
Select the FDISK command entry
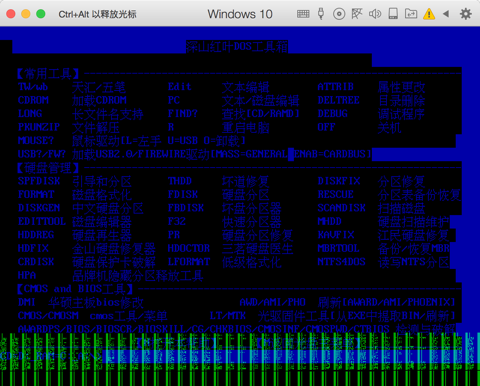point(183,195)
